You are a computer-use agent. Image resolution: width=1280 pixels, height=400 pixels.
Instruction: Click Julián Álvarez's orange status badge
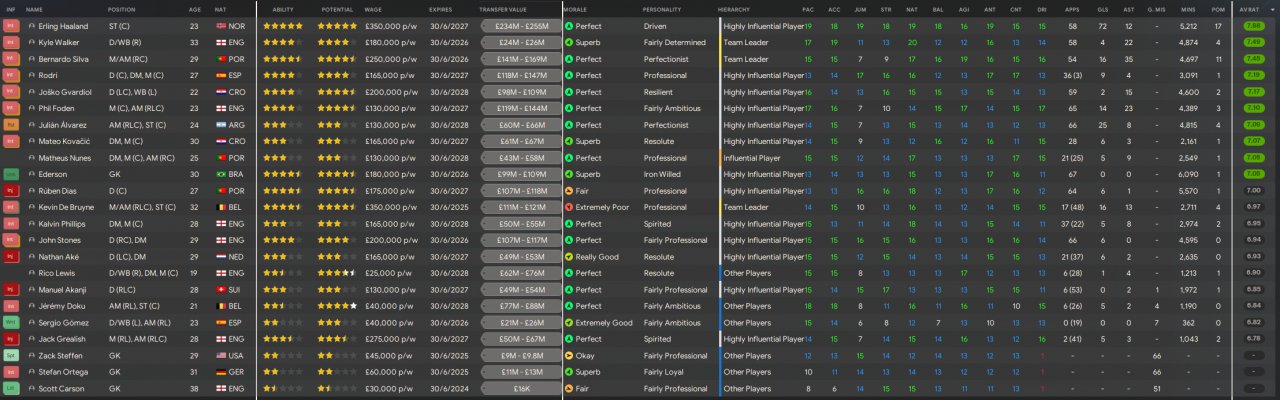(11, 125)
